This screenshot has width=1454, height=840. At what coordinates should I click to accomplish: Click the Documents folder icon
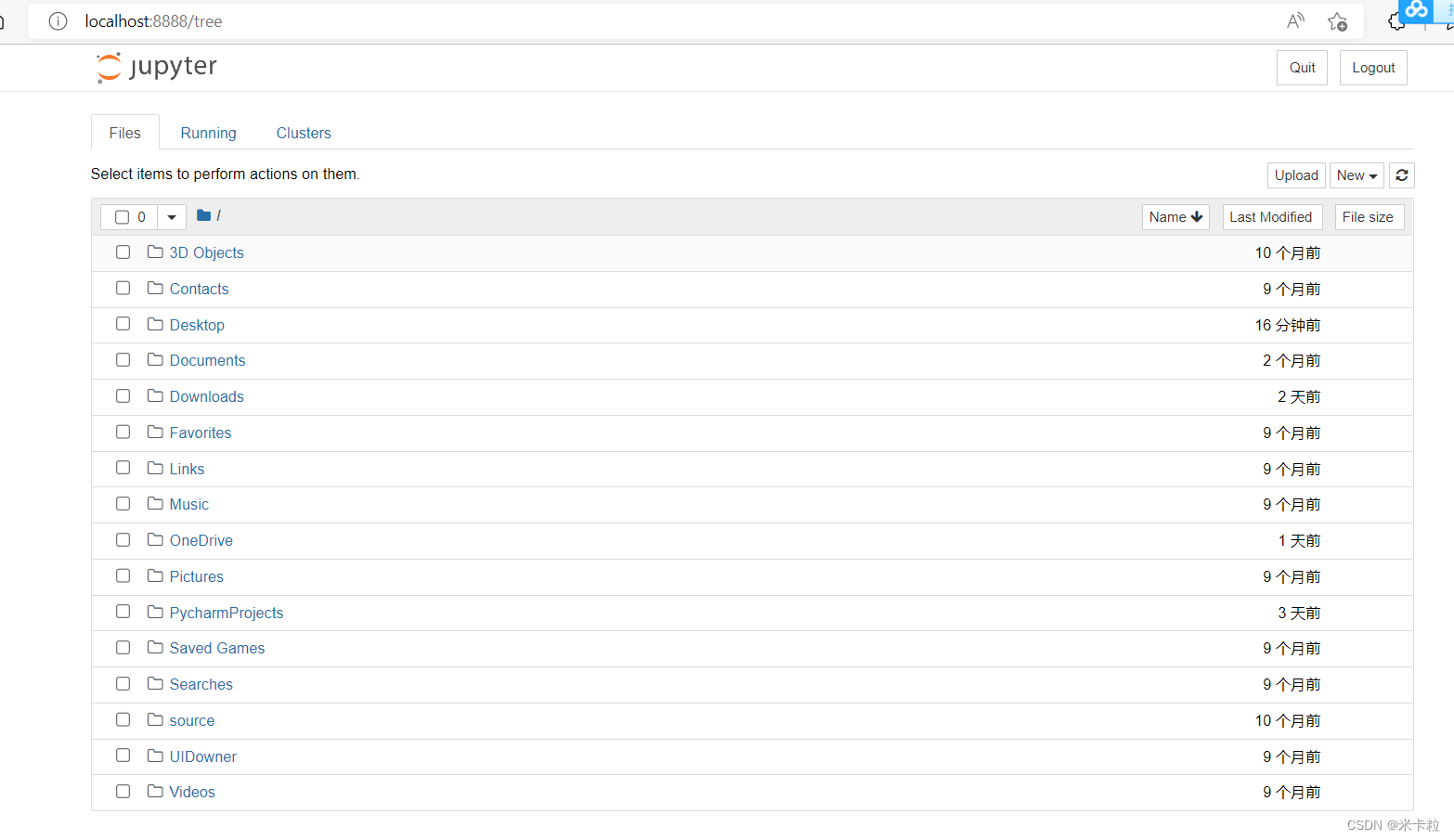pos(155,359)
